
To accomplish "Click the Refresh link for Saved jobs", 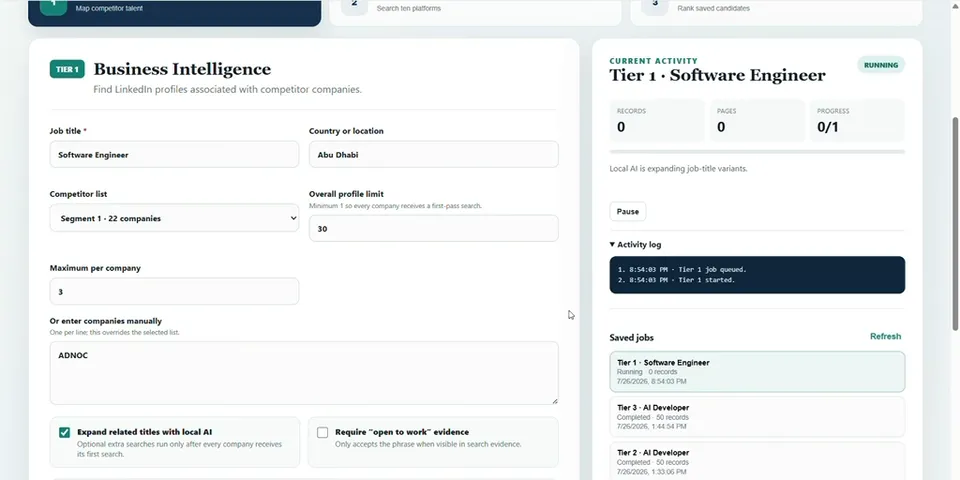I will click(885, 336).
